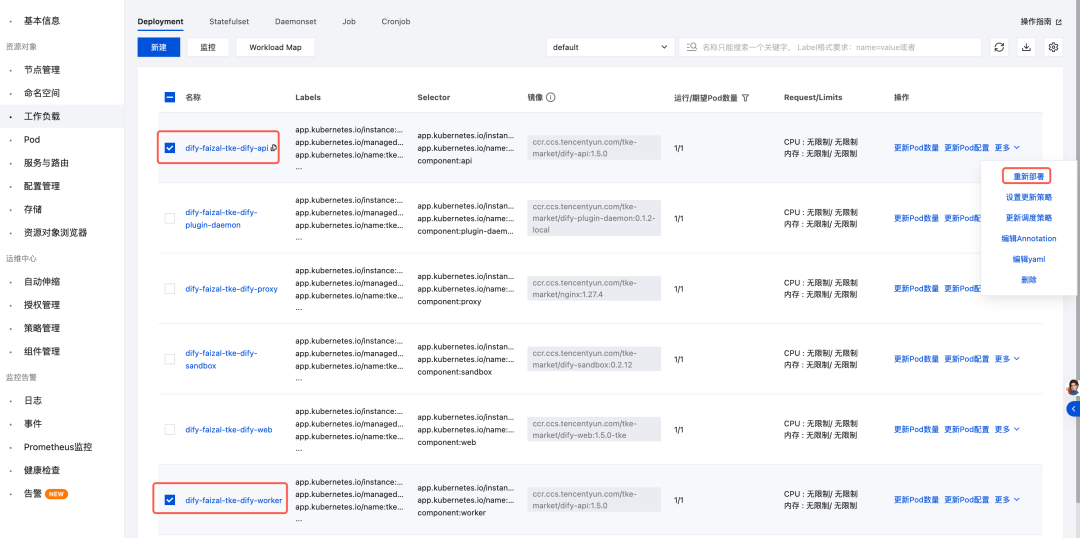This screenshot has height=538, width=1080.
Task: Check the dify-sandbox row checkbox
Action: (x=170, y=359)
